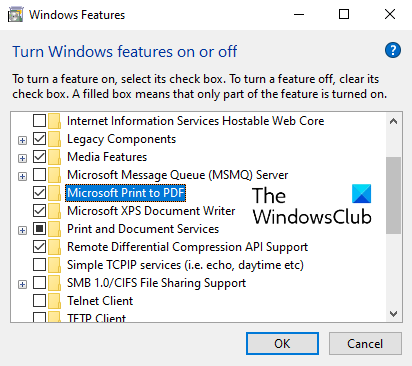Expand the Media Features plus sign
The image size is (412, 366).
pyautogui.click(x=22, y=158)
